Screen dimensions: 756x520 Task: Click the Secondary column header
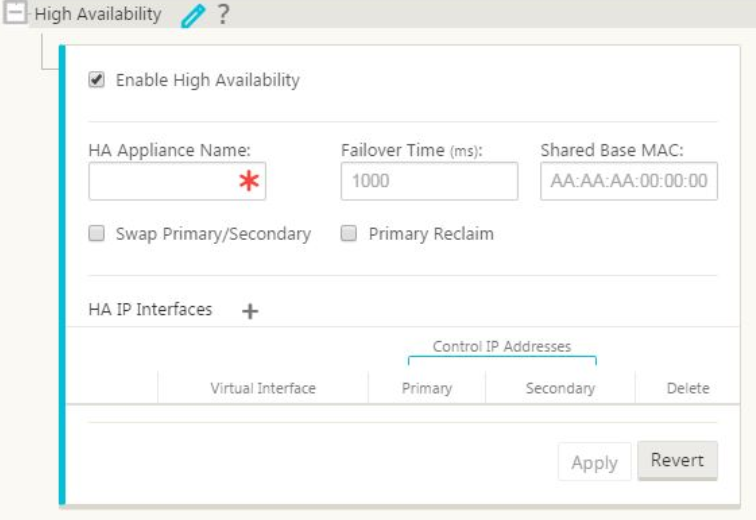tap(560, 388)
